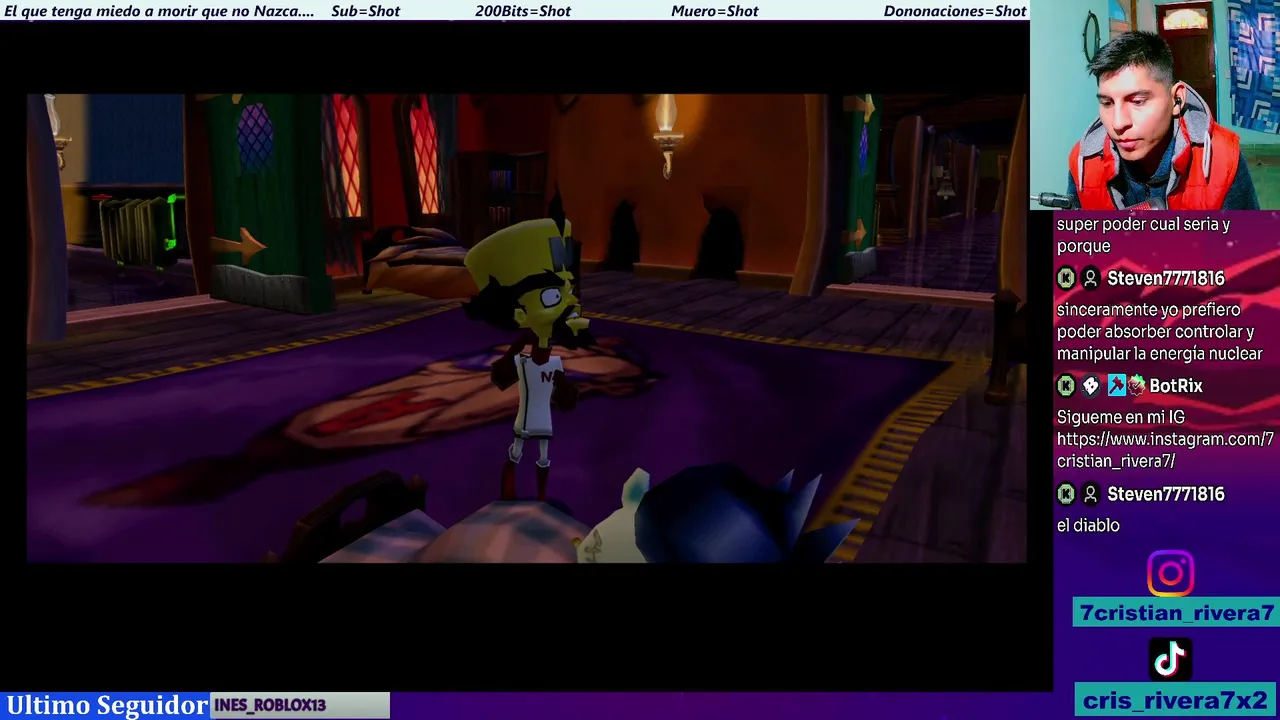Viewport: 1280px width, 720px height.
Task: Click 'El que tenga miedo a morir' title text
Action: click(159, 11)
